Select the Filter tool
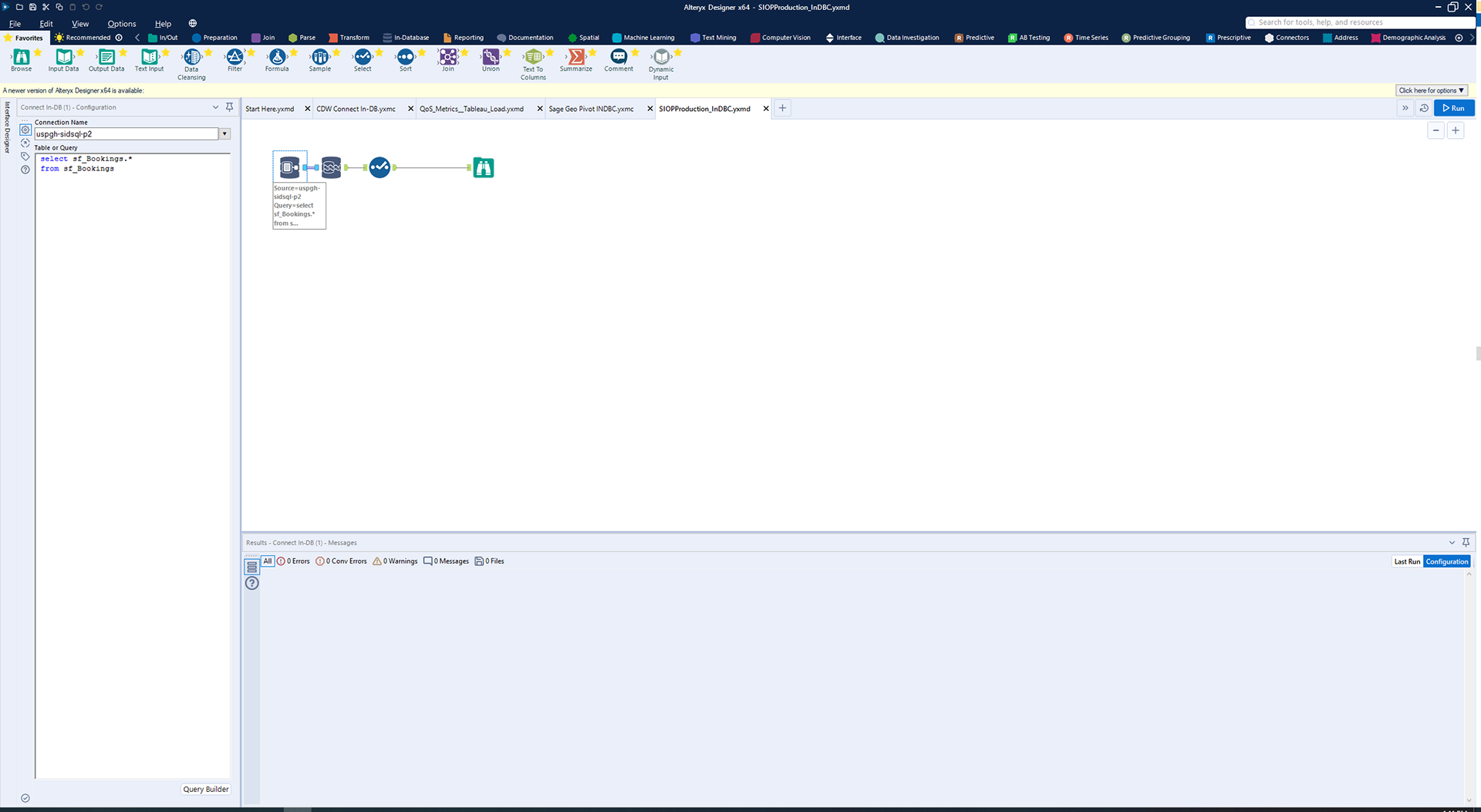The height and width of the screenshot is (812, 1481). point(234,60)
